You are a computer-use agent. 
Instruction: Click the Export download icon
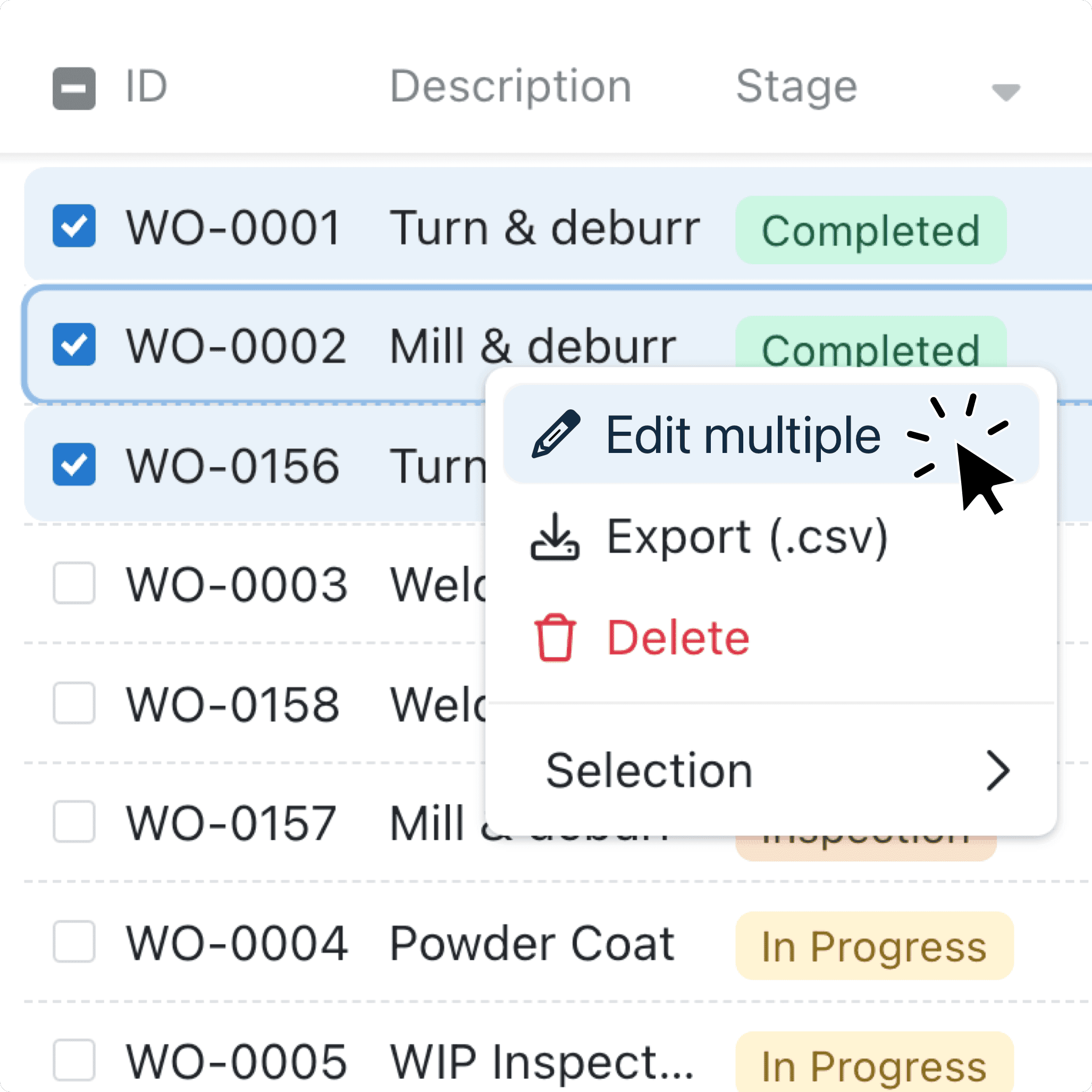pos(557,537)
